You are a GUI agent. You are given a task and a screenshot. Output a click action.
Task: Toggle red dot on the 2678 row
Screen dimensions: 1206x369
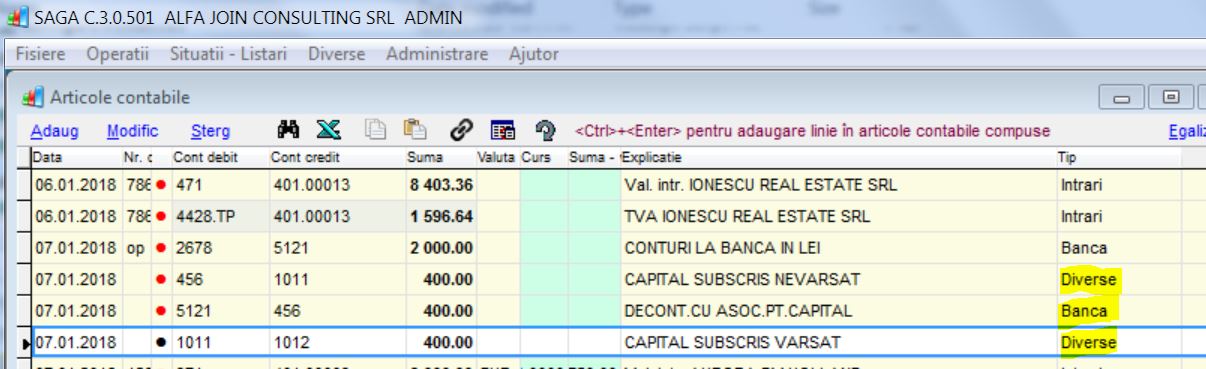[161, 248]
